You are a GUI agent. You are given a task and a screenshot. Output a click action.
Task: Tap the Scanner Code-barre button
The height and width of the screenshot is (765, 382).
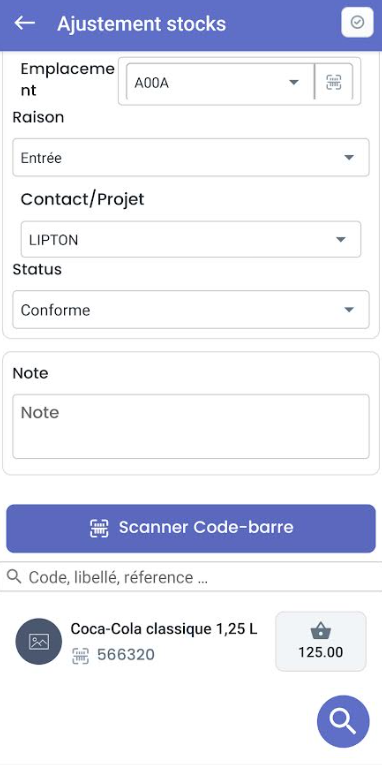click(x=191, y=528)
